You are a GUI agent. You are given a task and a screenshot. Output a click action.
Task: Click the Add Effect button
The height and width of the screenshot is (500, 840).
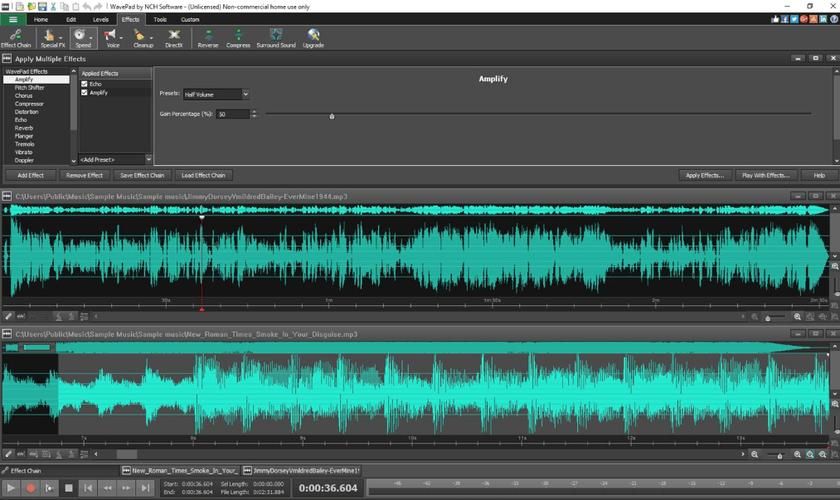pyautogui.click(x=31, y=175)
